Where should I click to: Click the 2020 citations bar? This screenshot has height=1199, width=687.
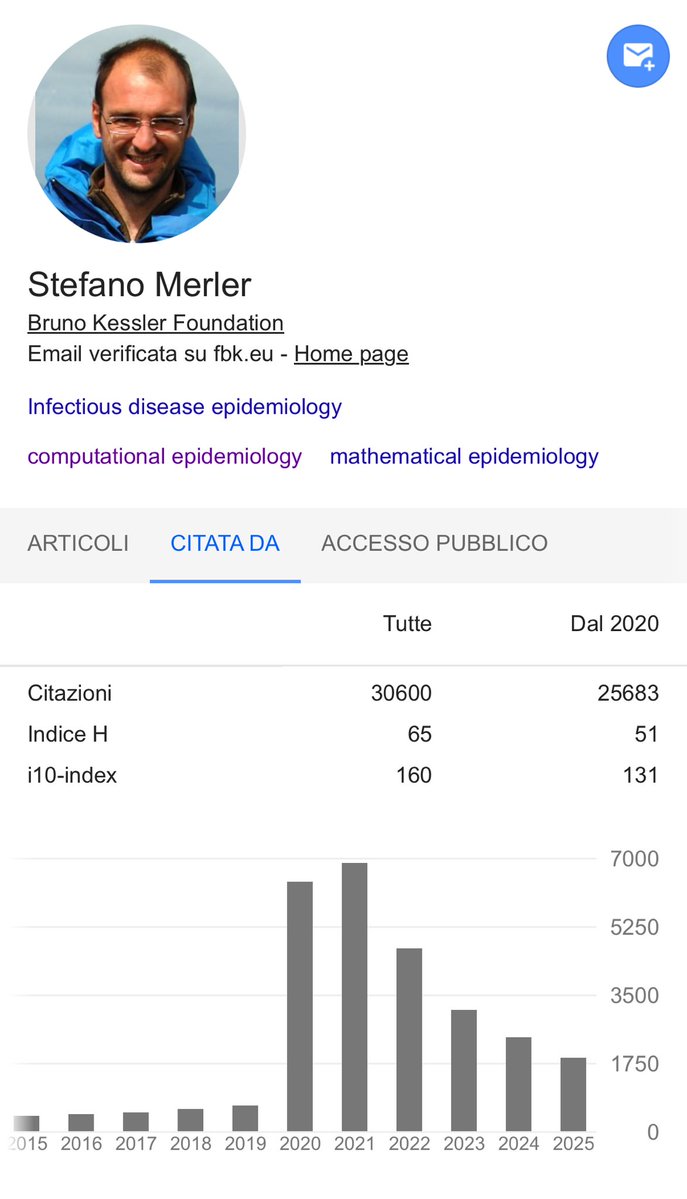[x=300, y=1006]
